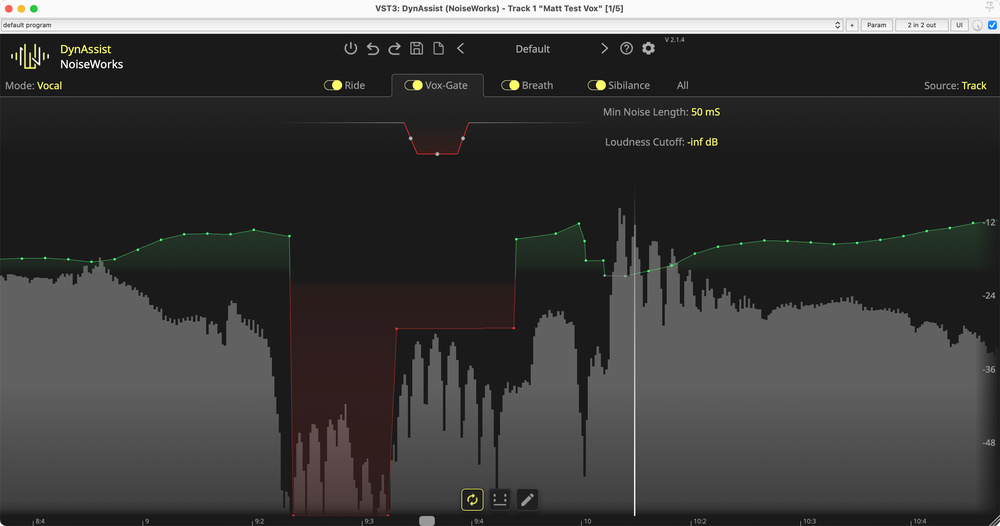Open the default program dropdown
The image size is (1000, 526).
[x=420, y=25]
